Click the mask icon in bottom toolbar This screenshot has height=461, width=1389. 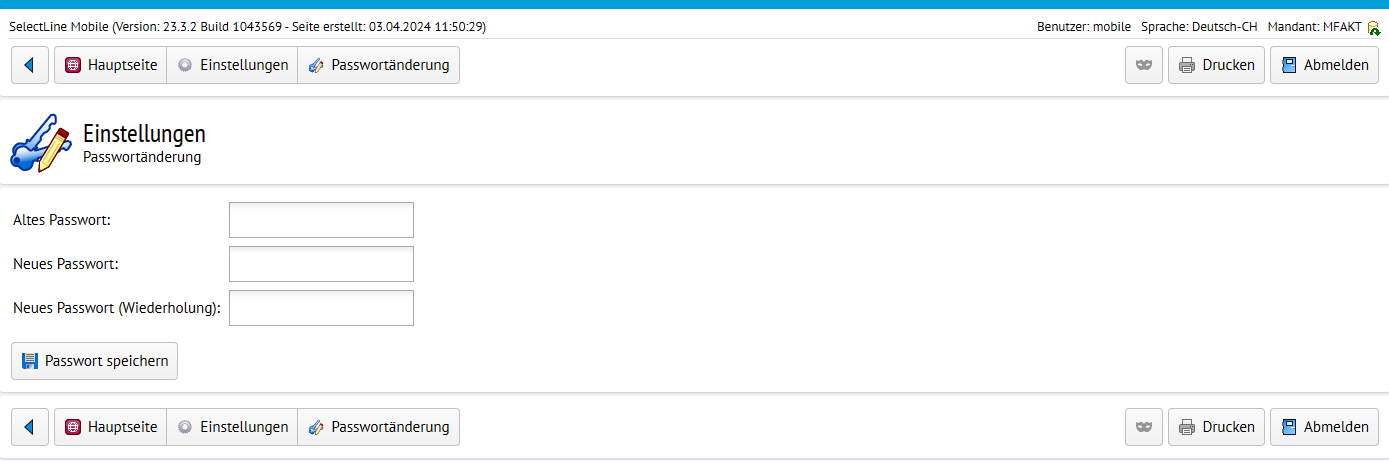pyautogui.click(x=1144, y=427)
